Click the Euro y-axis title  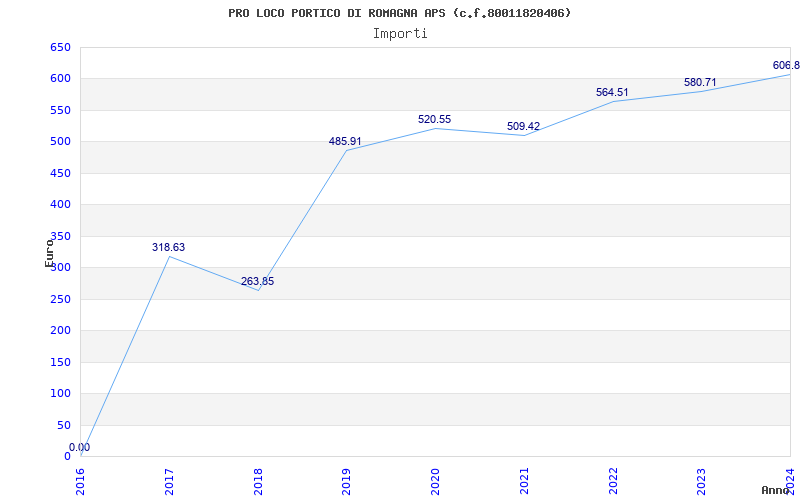49,253
